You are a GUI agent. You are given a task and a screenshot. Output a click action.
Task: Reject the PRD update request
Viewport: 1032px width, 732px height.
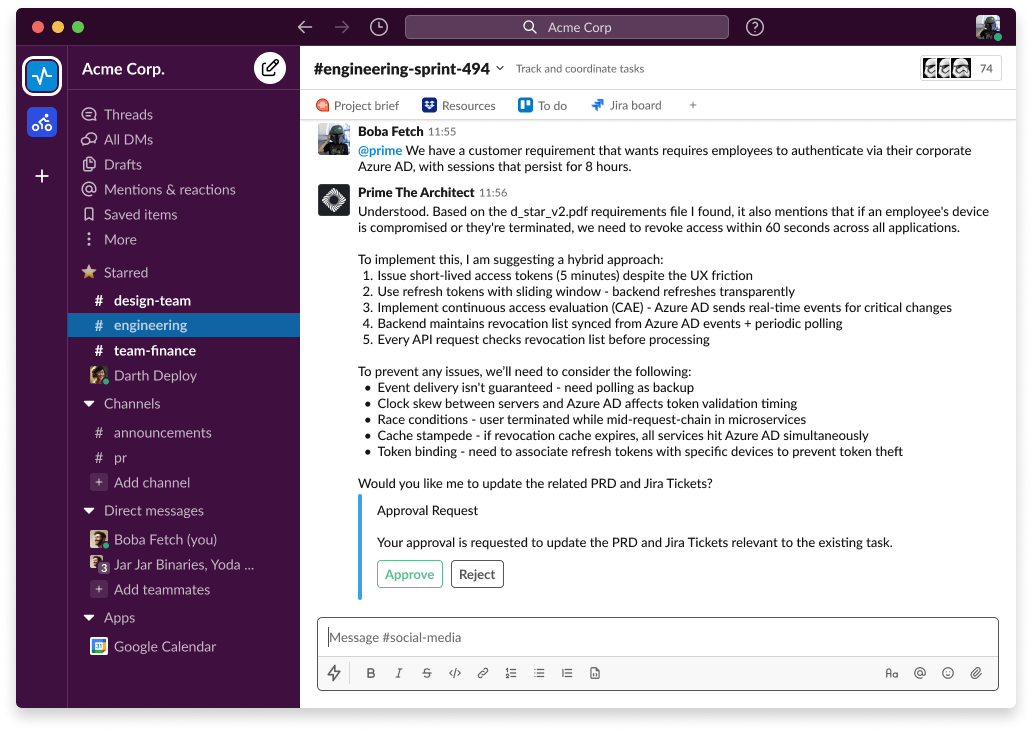(x=477, y=574)
